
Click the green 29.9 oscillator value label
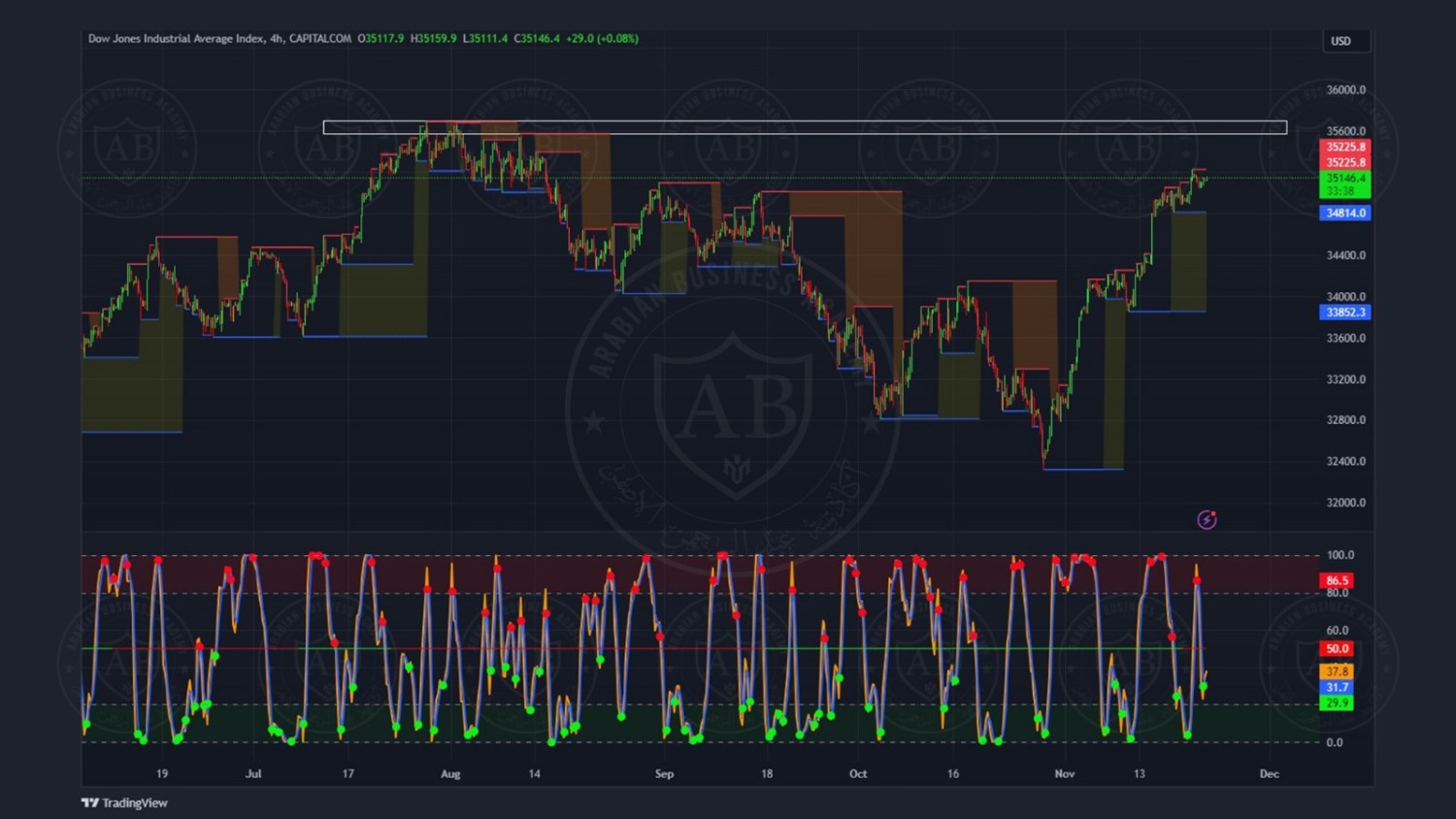pyautogui.click(x=1337, y=703)
